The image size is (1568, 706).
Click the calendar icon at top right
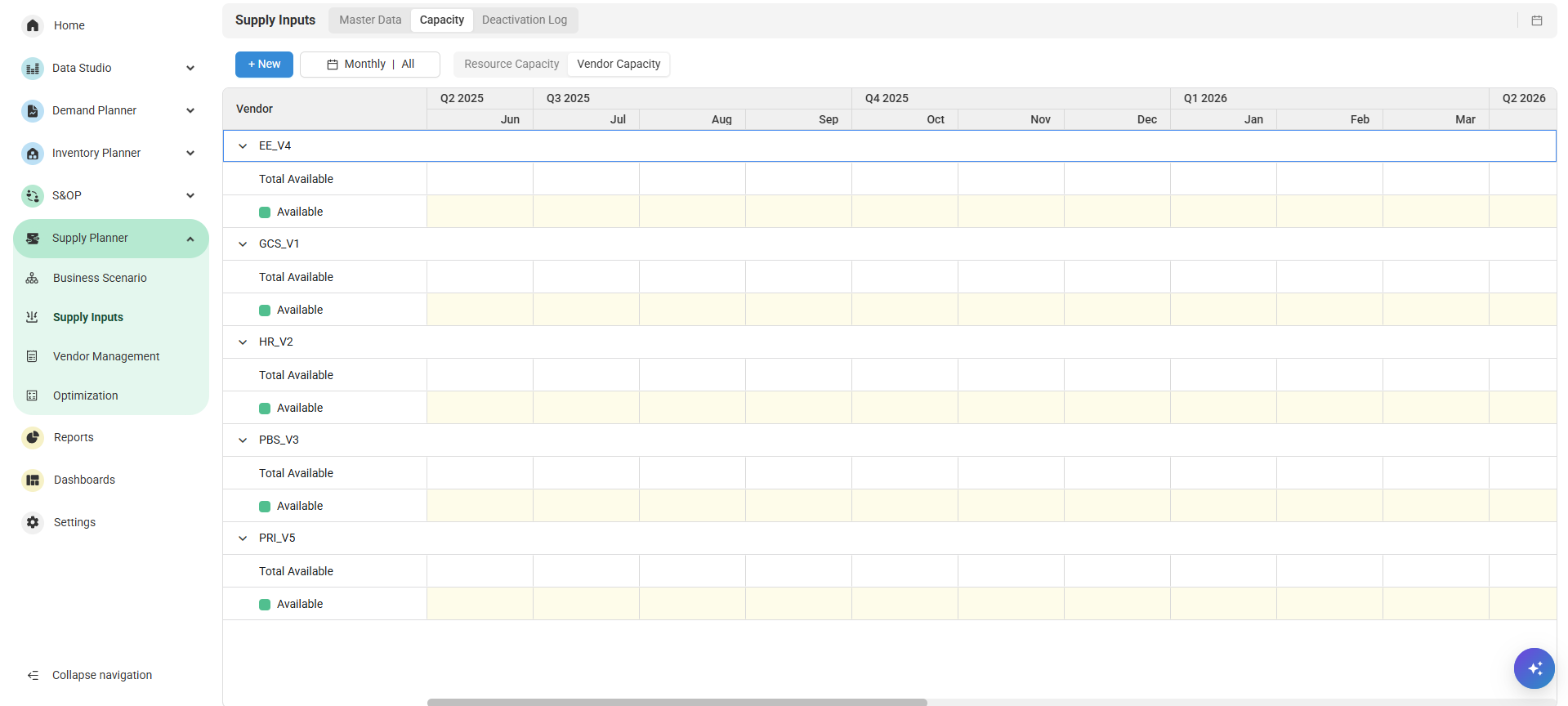pos(1536,20)
